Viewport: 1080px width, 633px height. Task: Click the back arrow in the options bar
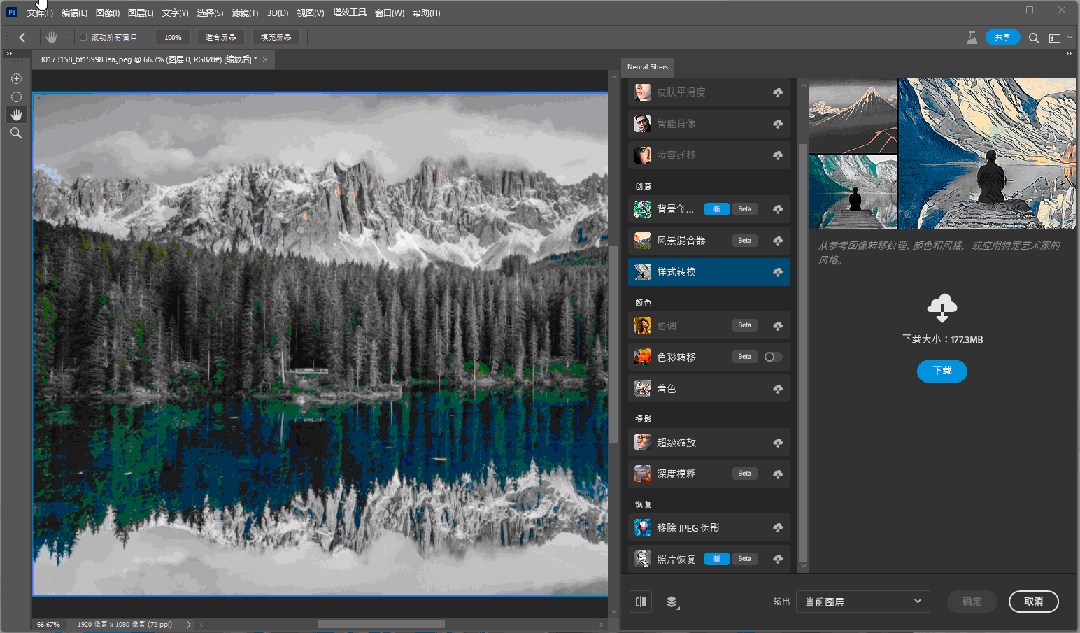[22, 38]
